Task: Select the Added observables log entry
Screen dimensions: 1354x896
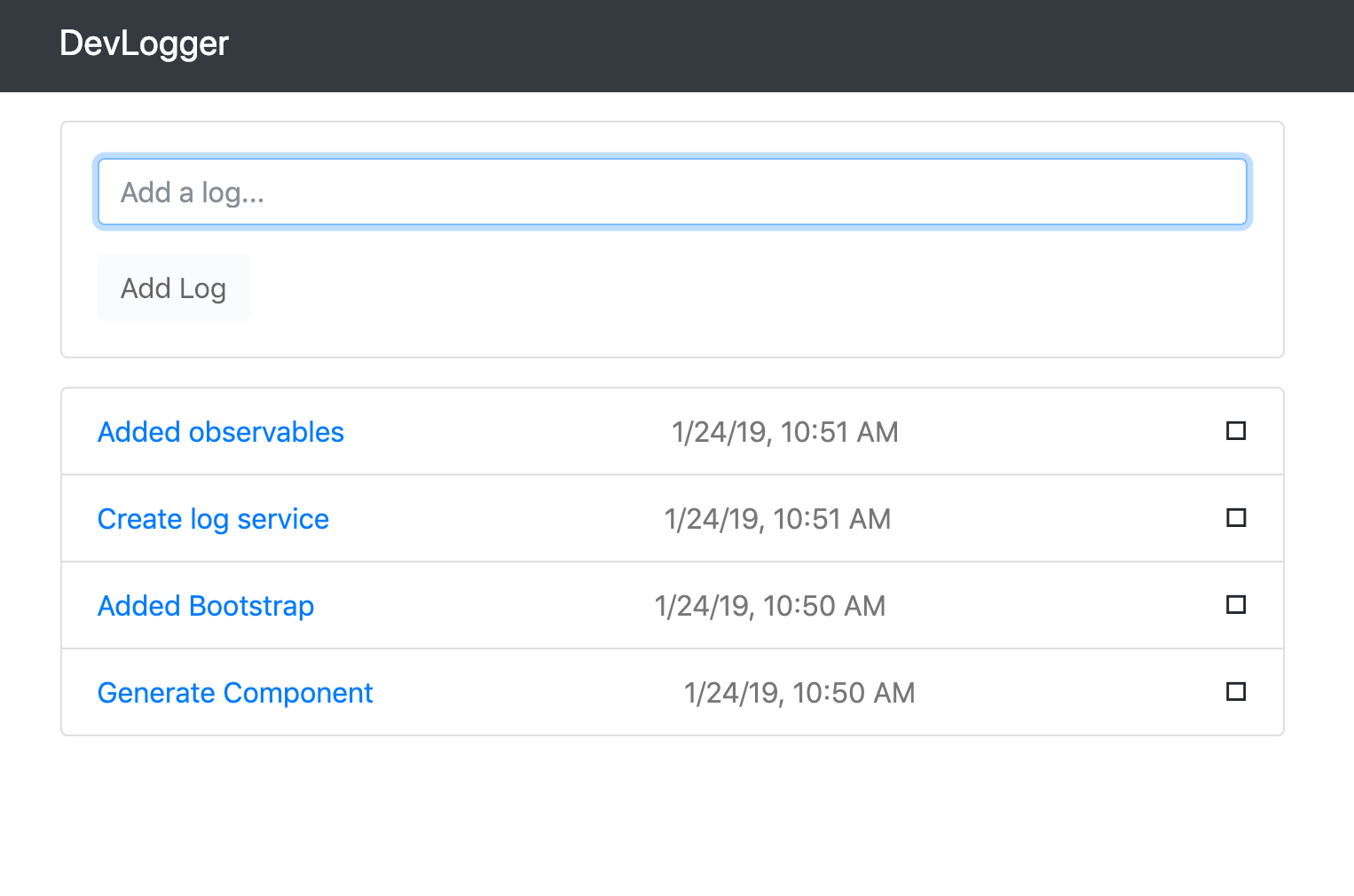Action: (221, 432)
